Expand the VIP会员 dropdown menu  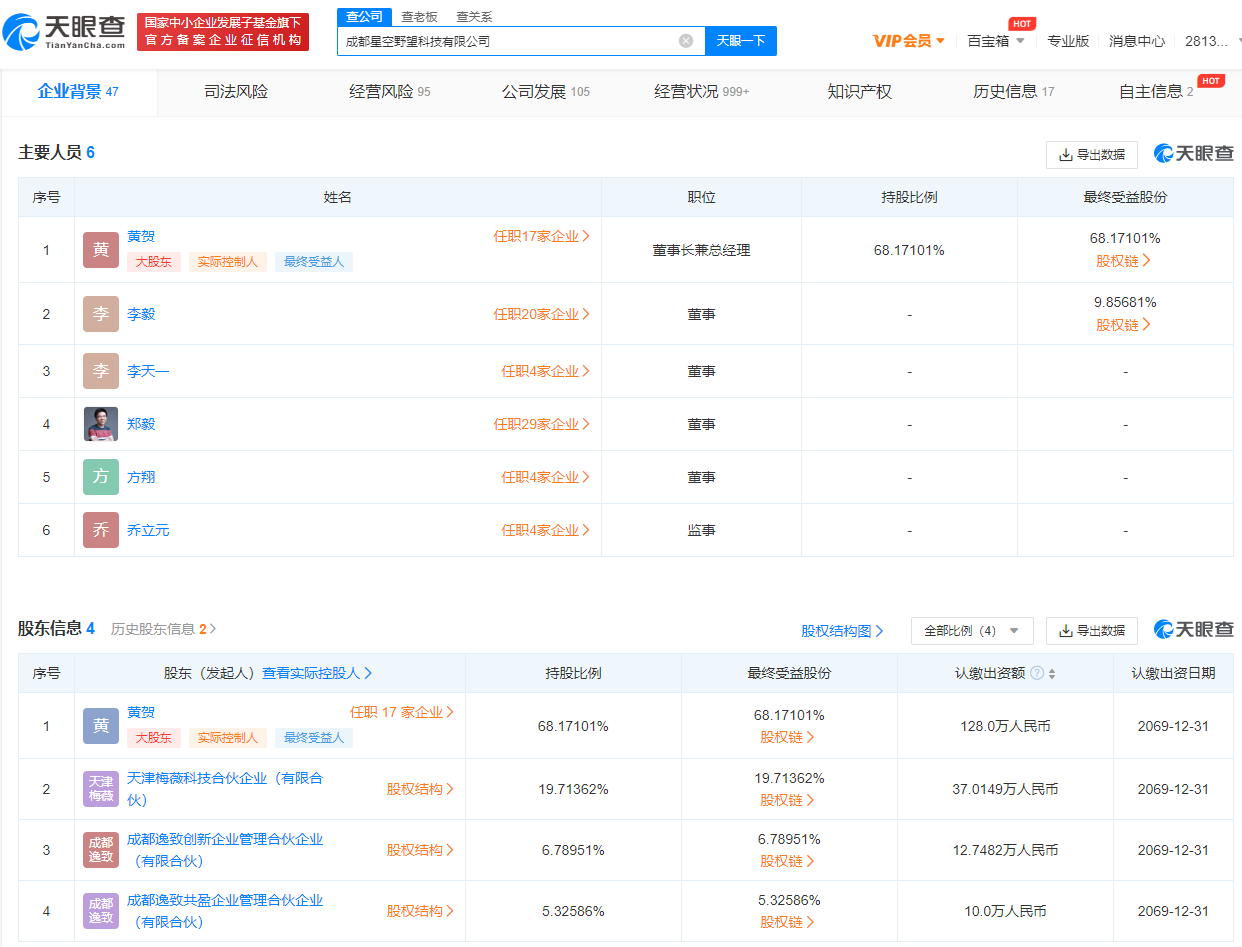[909, 41]
